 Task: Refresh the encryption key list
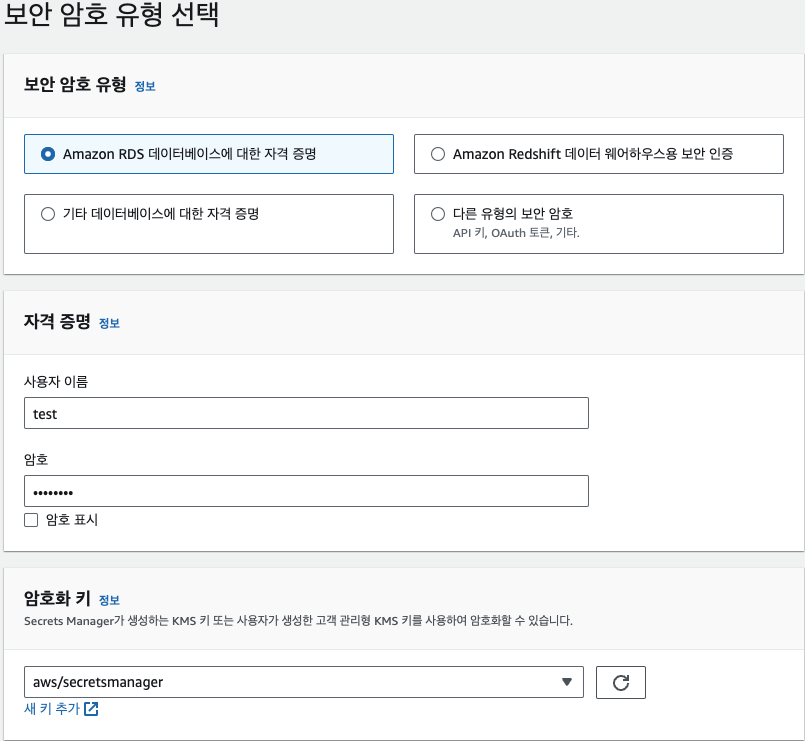click(x=621, y=682)
